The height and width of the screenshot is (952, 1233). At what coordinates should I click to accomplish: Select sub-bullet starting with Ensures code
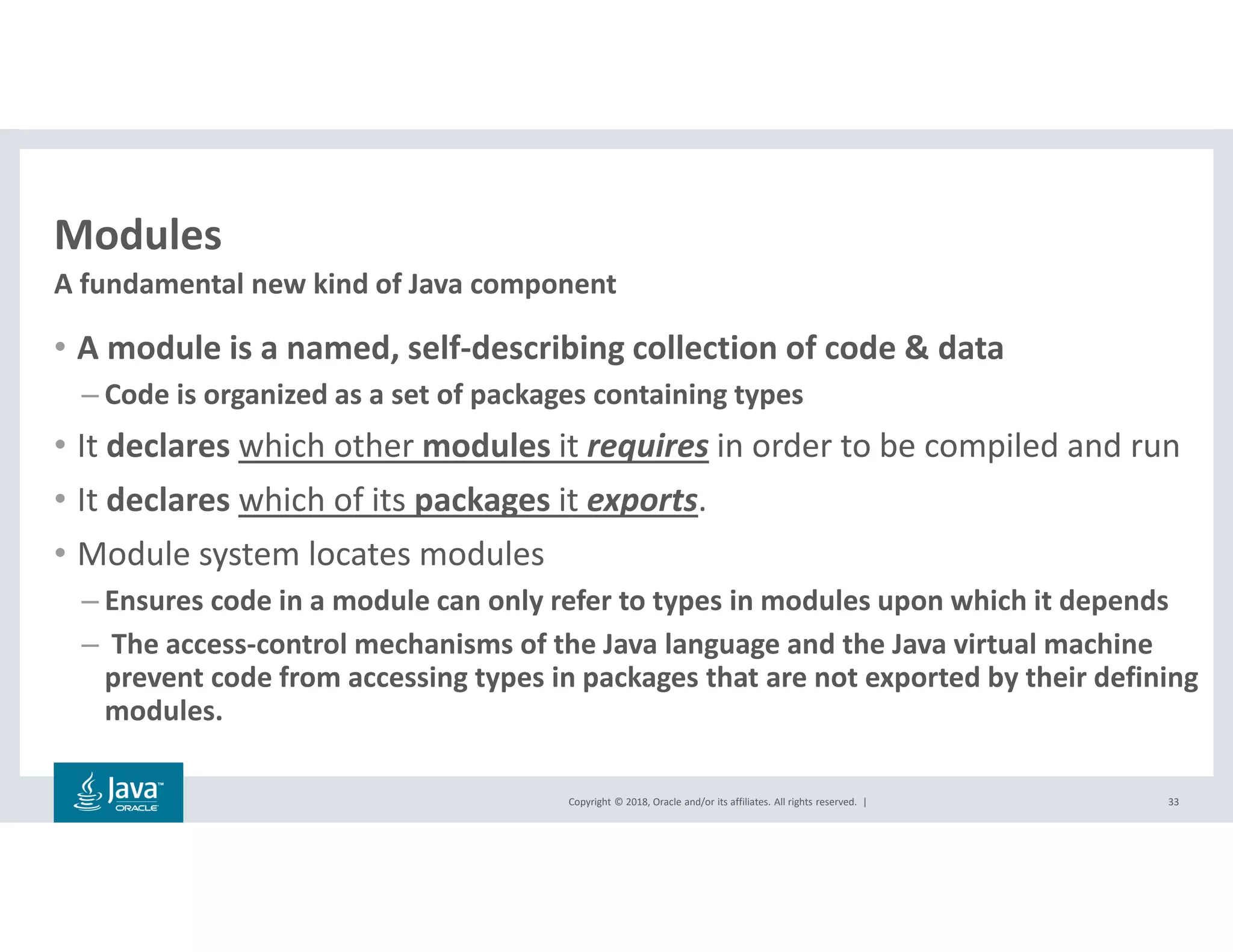point(636,601)
